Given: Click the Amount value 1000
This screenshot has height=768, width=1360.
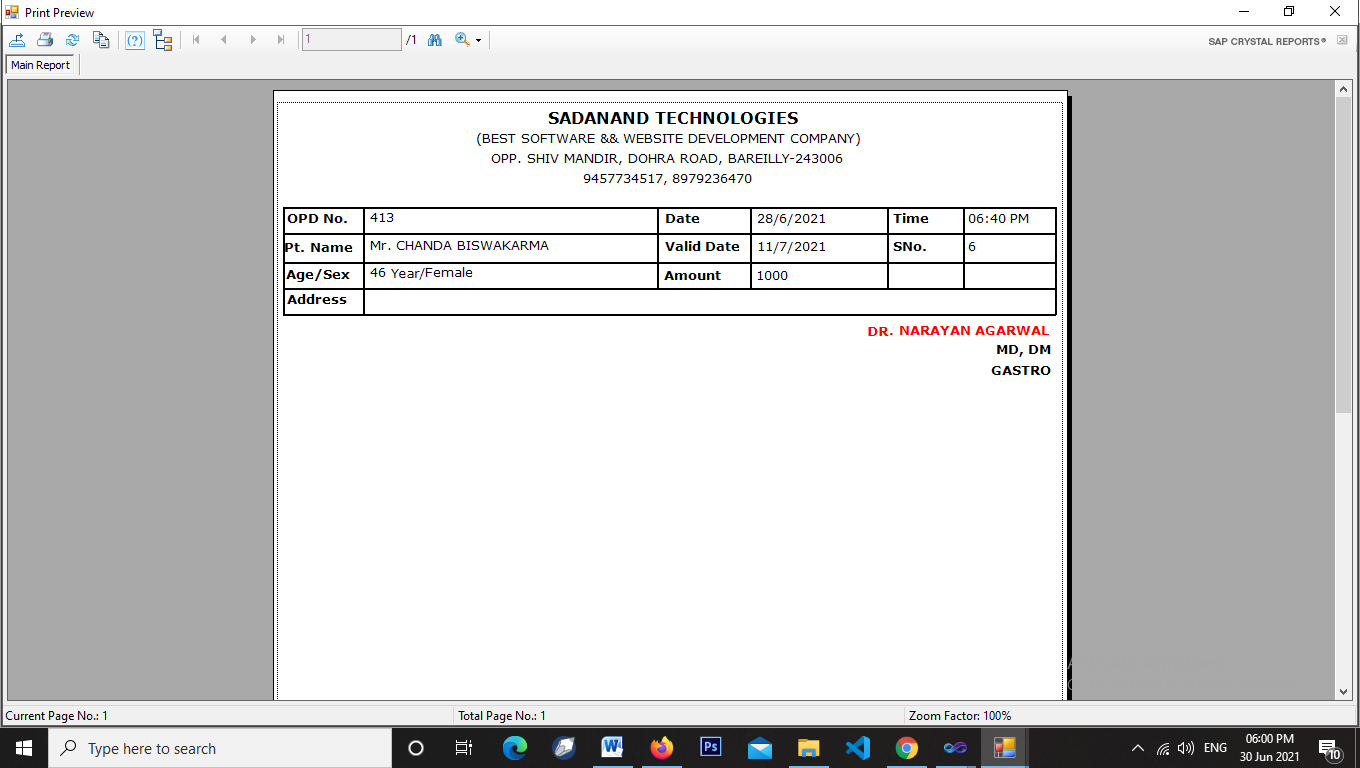Looking at the screenshot, I should pos(772,276).
